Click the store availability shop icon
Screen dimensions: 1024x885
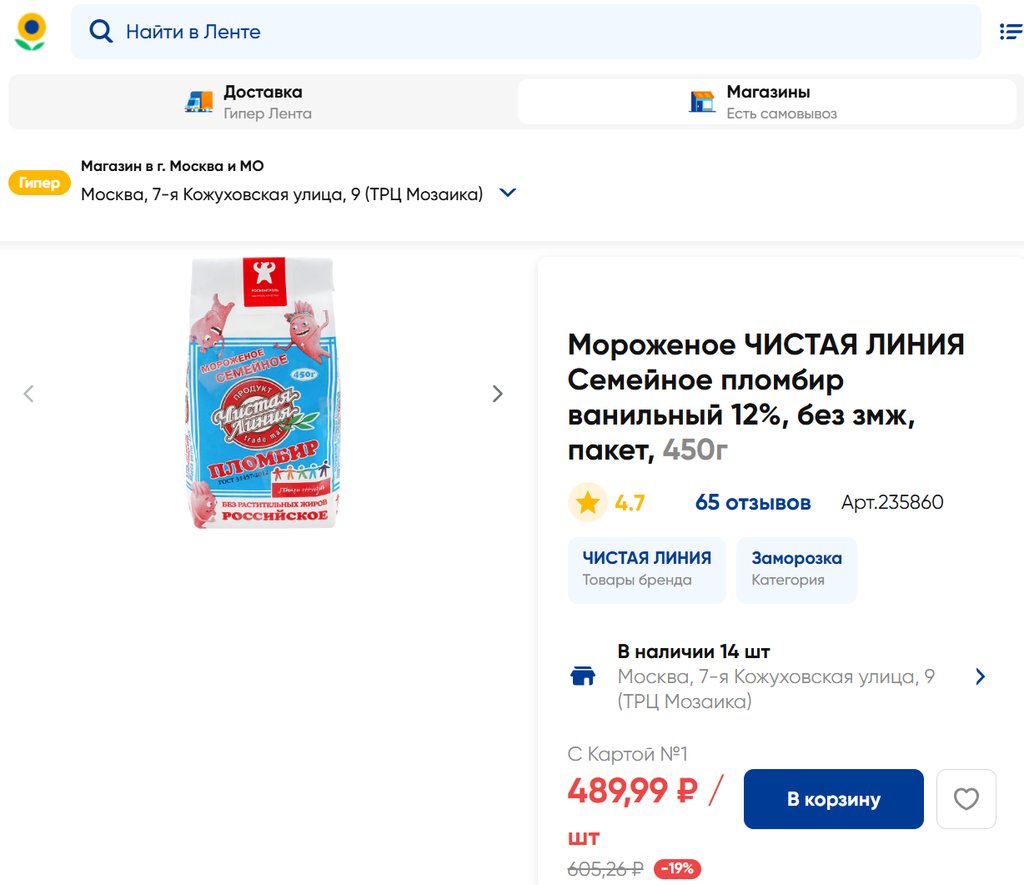pyautogui.click(x=582, y=676)
